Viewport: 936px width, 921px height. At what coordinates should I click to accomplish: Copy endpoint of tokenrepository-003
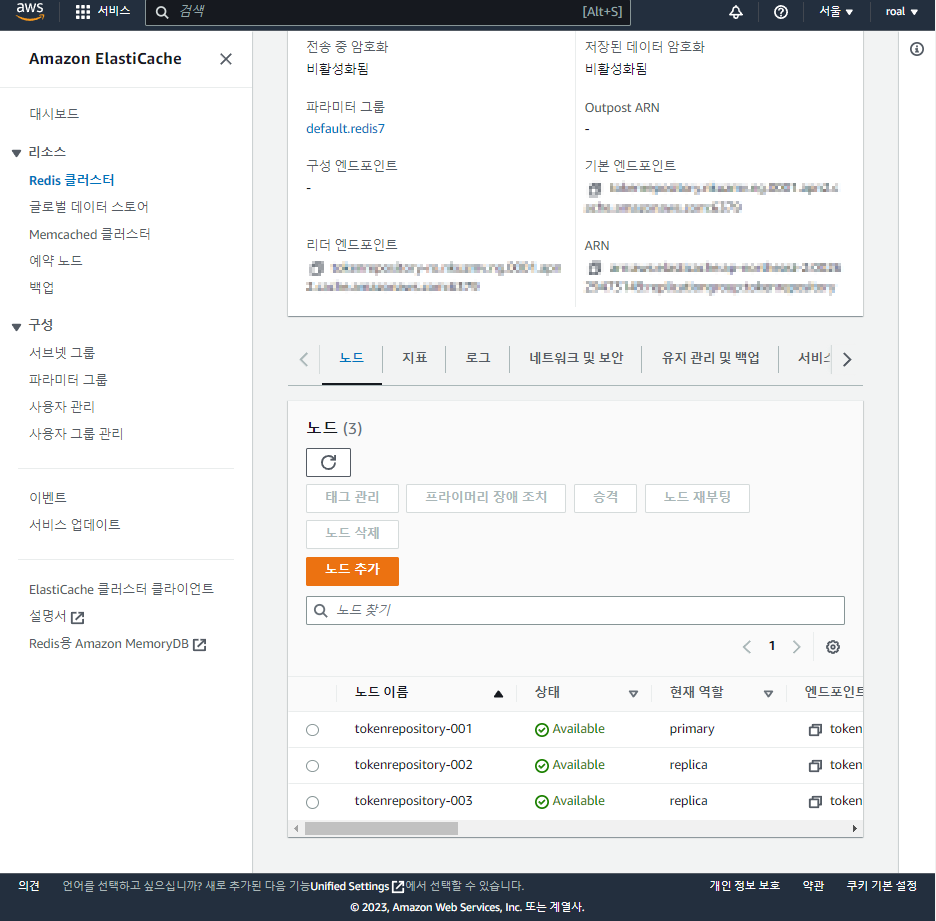pos(815,802)
